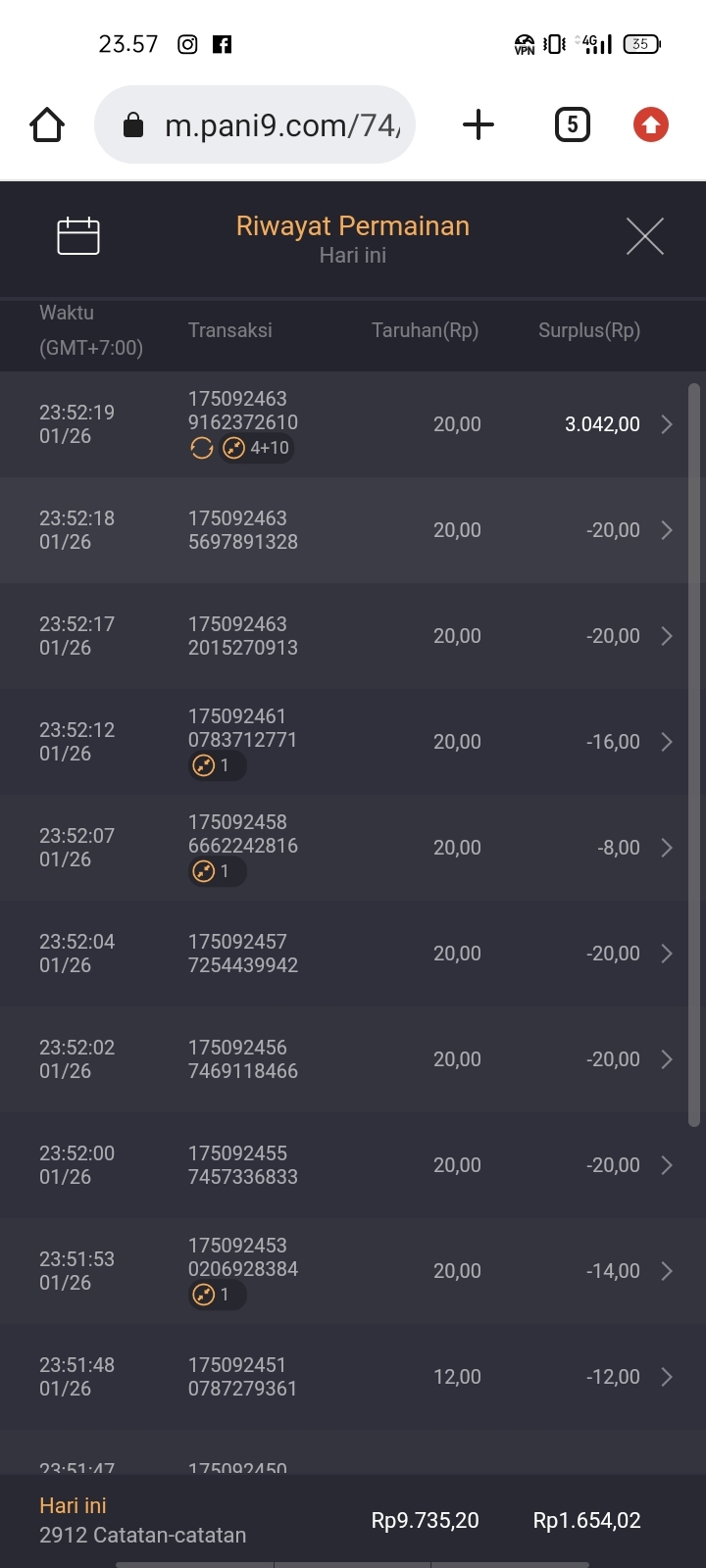Tap the red upload arrow browser icon
Viewport: 706px width, 1568px height.
[x=650, y=125]
